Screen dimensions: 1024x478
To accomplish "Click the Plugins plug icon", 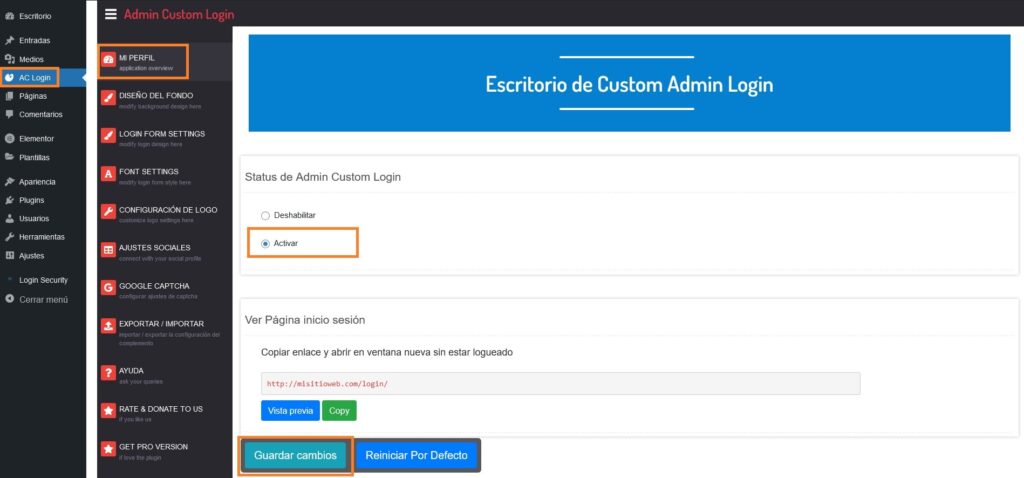I will click(x=9, y=200).
